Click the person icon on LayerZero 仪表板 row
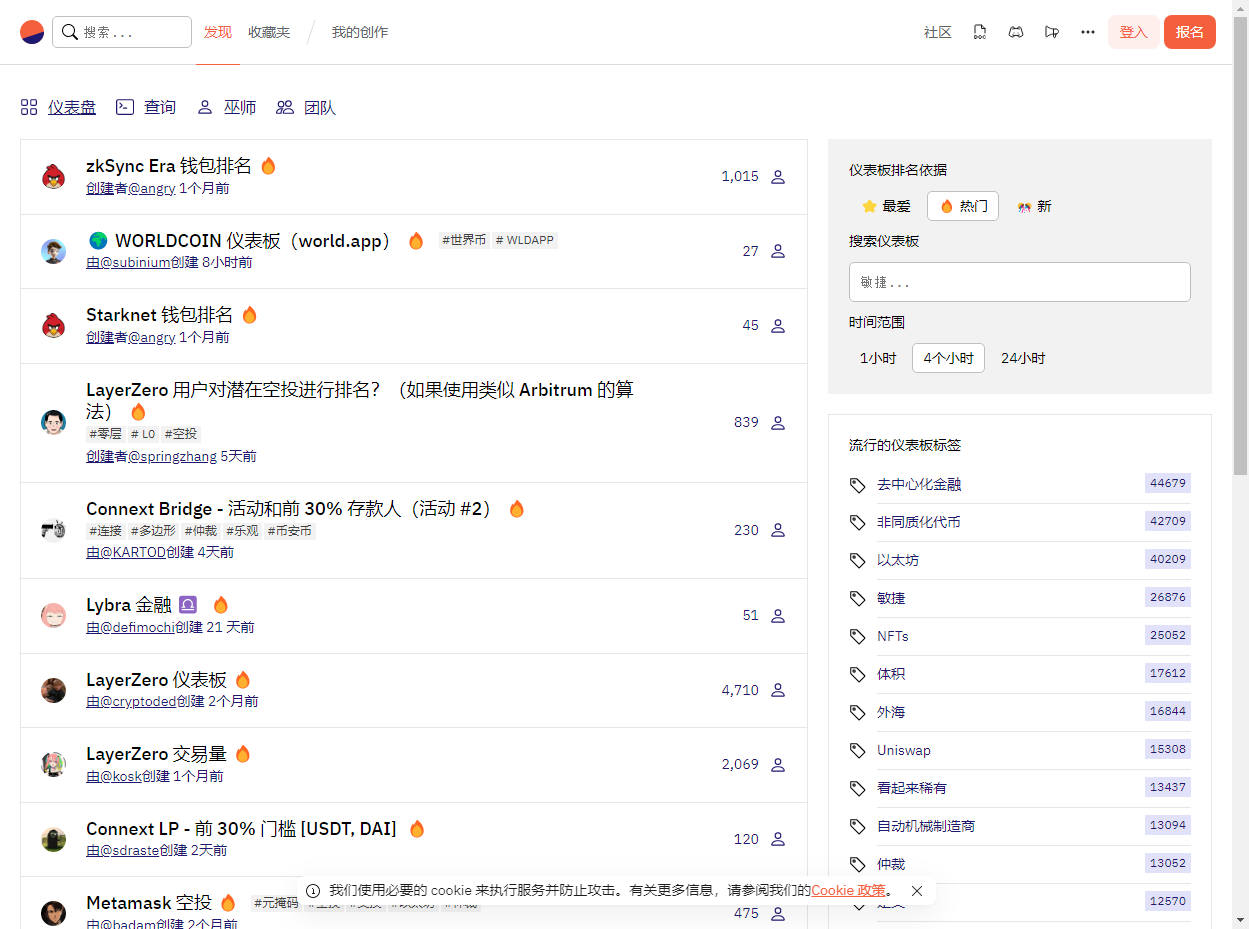Image resolution: width=1249 pixels, height=929 pixels. click(778, 691)
